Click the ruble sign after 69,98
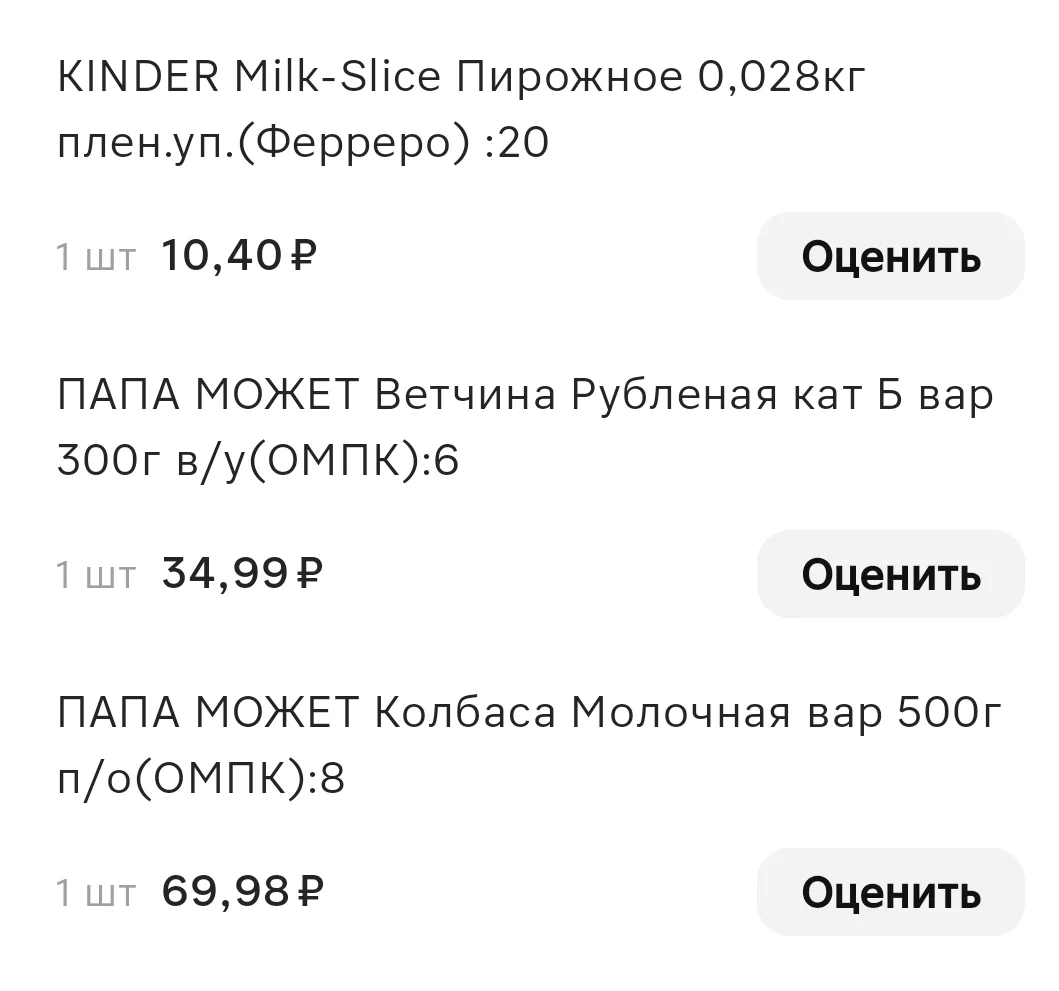 pos(311,892)
